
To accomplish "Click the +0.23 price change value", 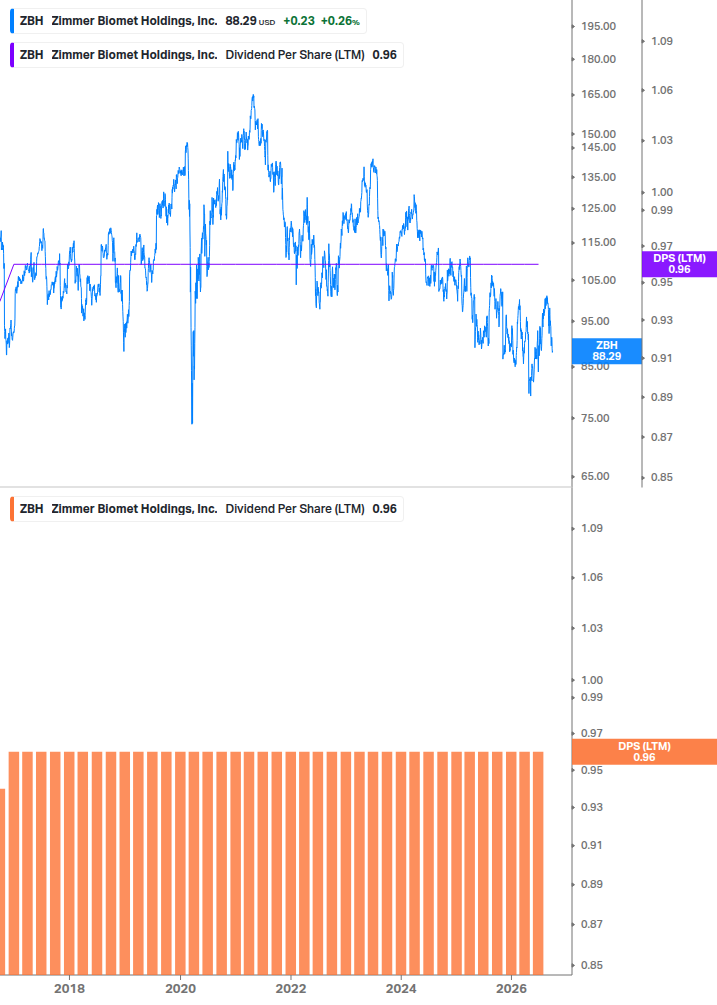I will [x=299, y=21].
